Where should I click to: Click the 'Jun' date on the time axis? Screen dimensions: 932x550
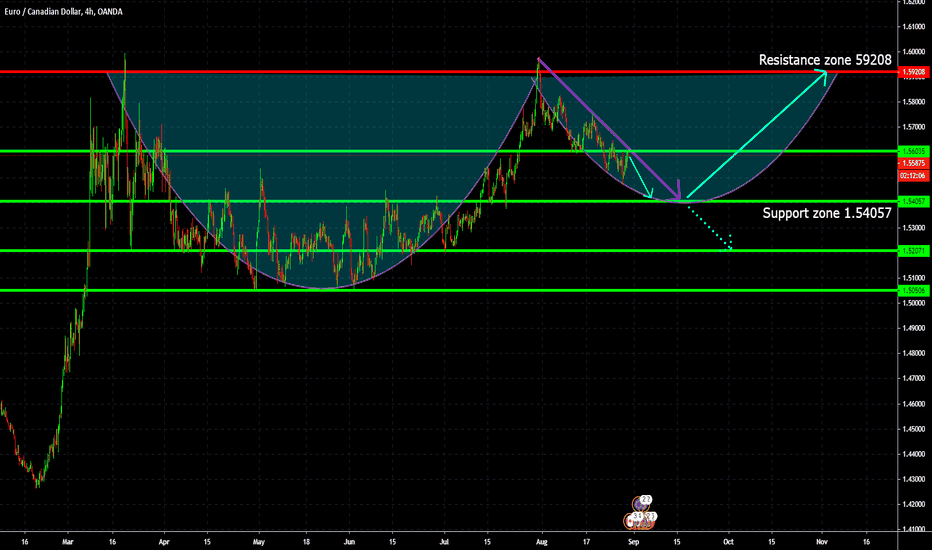click(350, 542)
